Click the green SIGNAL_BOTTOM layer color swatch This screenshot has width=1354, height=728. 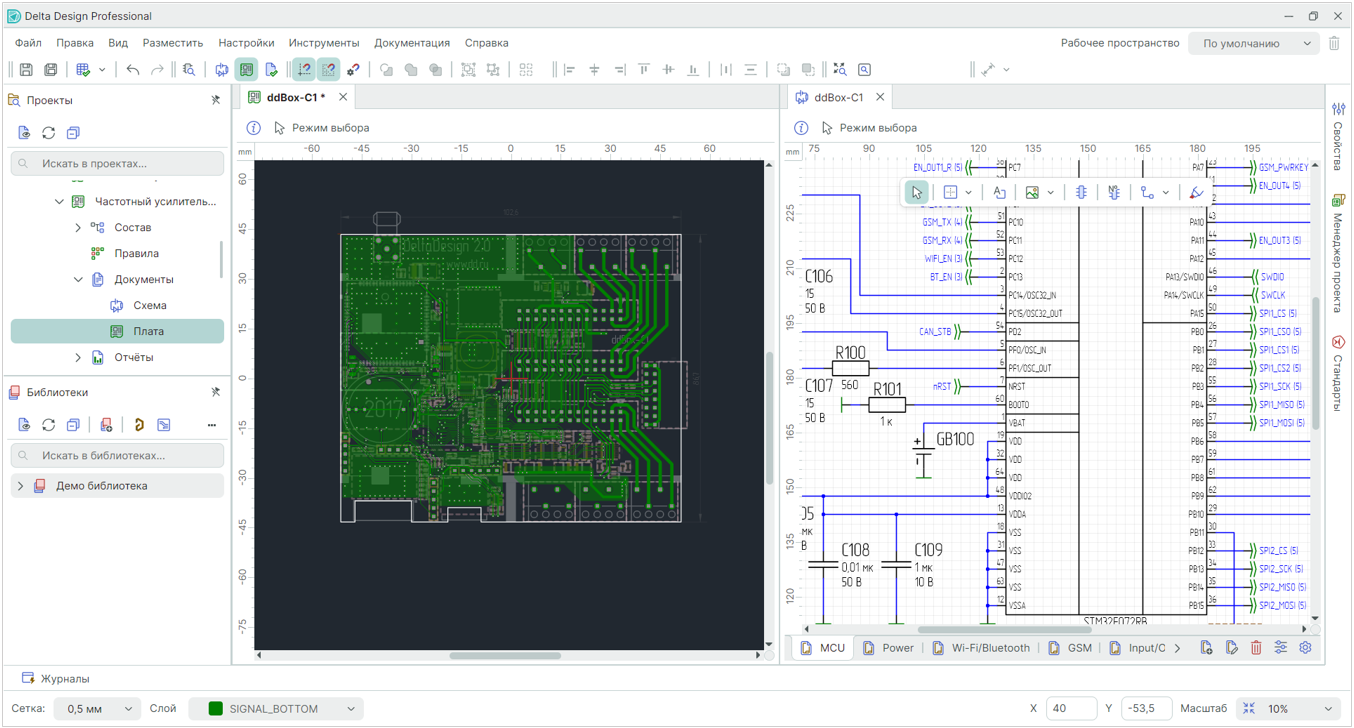click(x=215, y=709)
